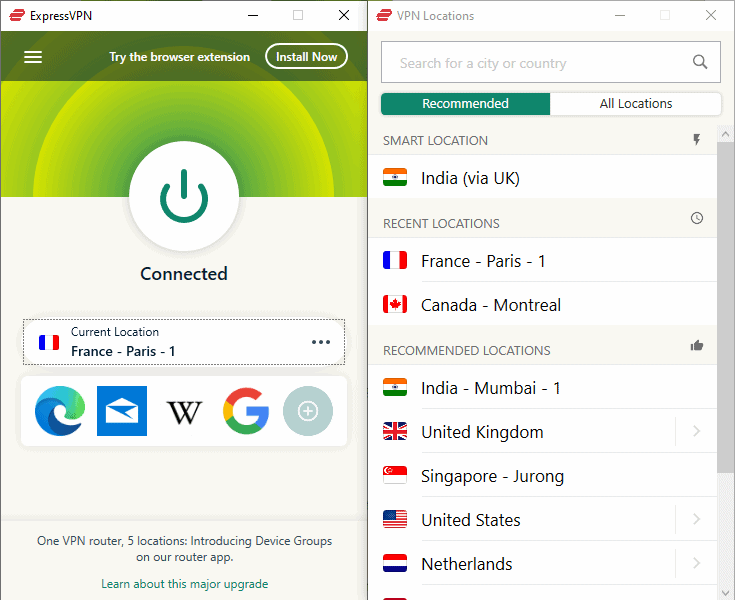Click the Connected status text
Viewport: 735px width, 600px height.
[x=184, y=274]
